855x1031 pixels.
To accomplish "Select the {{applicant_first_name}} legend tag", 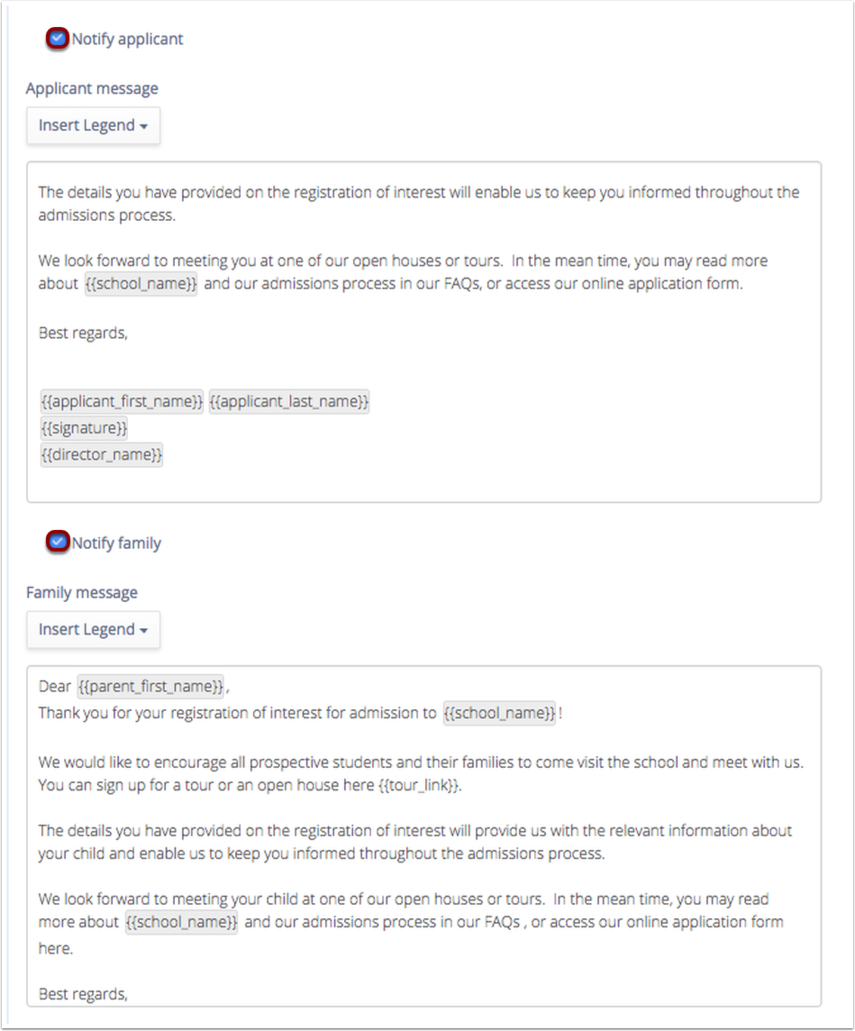I will tap(122, 402).
